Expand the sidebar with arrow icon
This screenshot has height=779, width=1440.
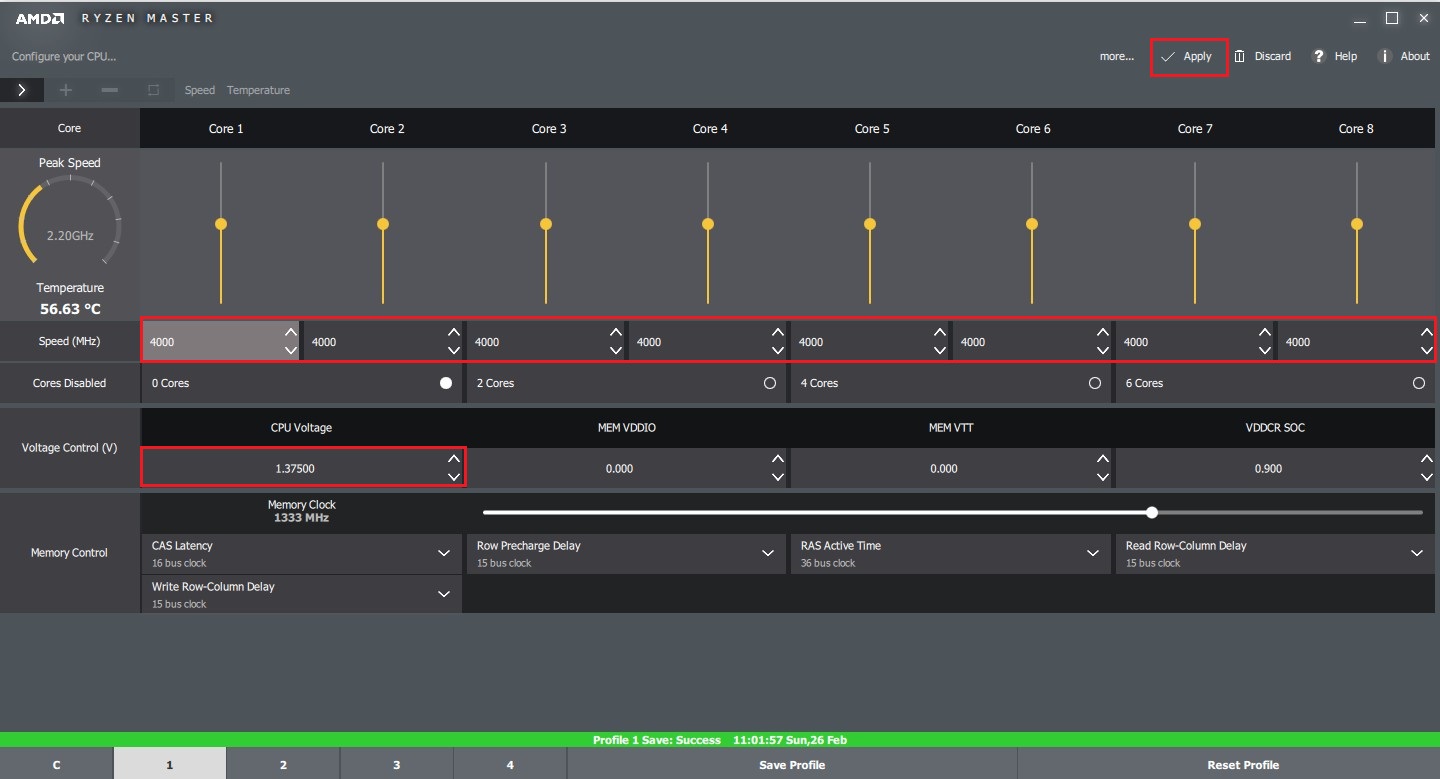(22, 90)
